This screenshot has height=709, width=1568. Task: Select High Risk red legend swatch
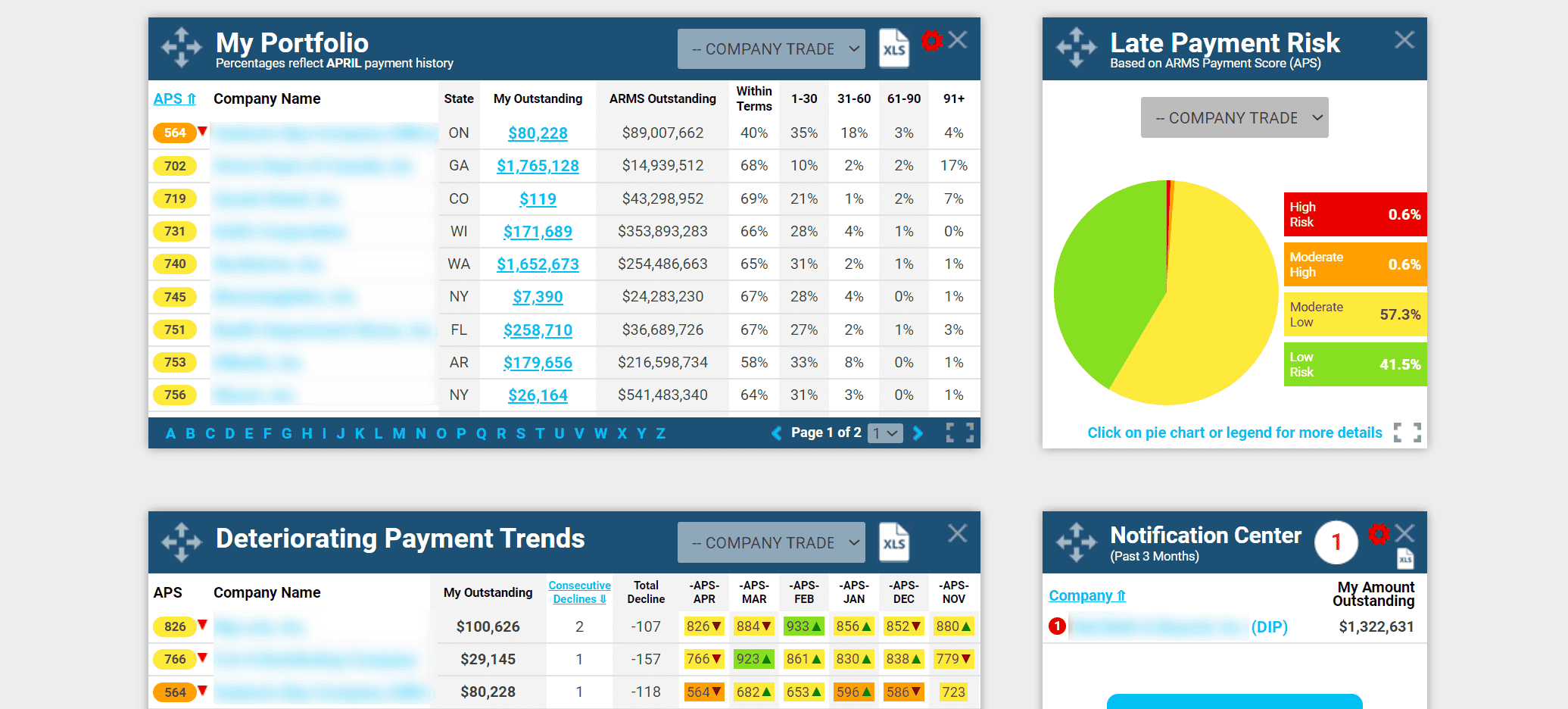[x=1354, y=214]
